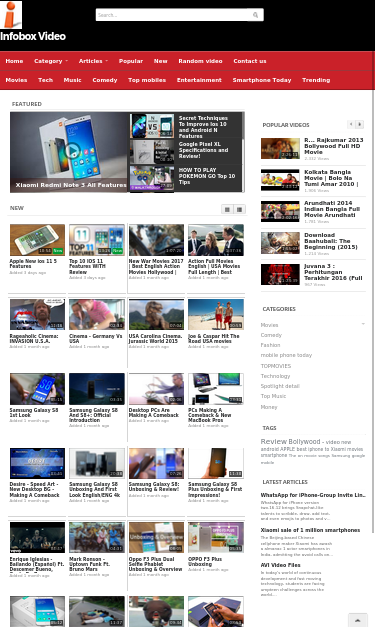Open PCs Making A Comeback & New MacBook thumbnail

(x=216, y=389)
